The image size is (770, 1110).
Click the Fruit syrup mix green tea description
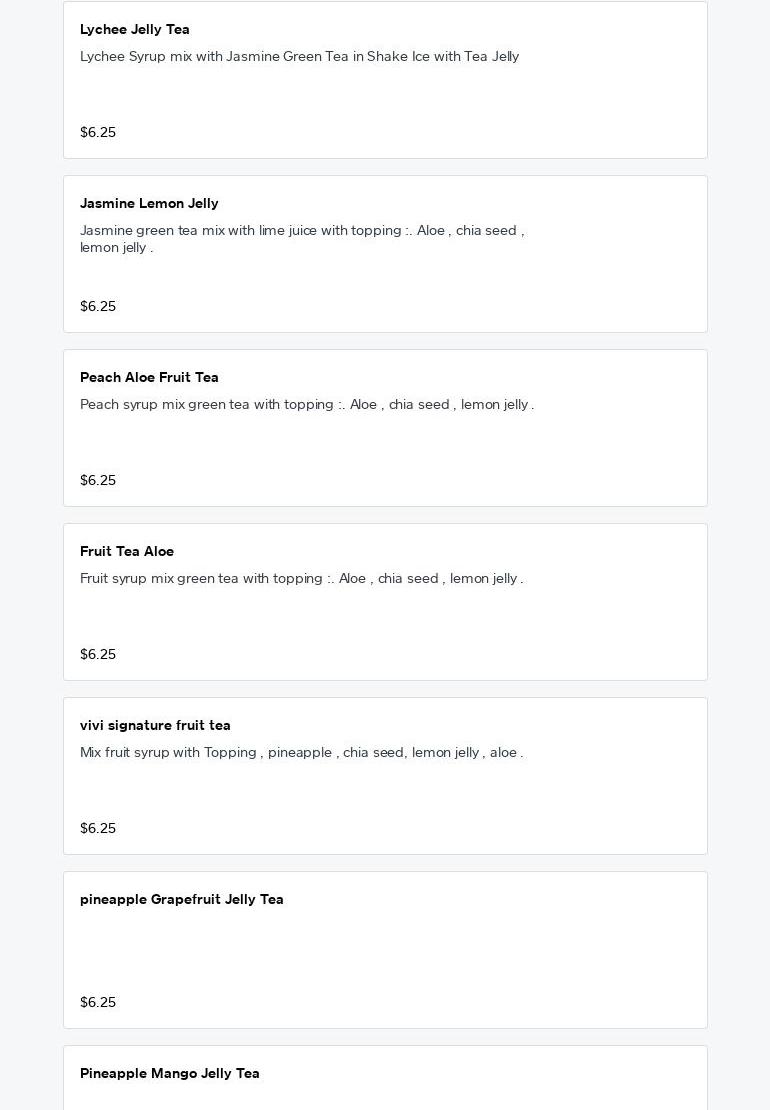(301, 579)
